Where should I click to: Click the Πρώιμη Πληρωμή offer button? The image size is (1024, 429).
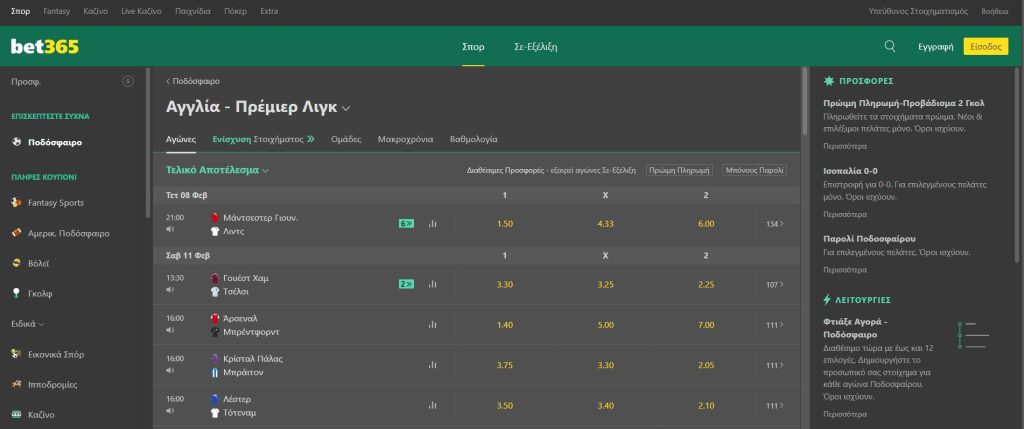(679, 170)
